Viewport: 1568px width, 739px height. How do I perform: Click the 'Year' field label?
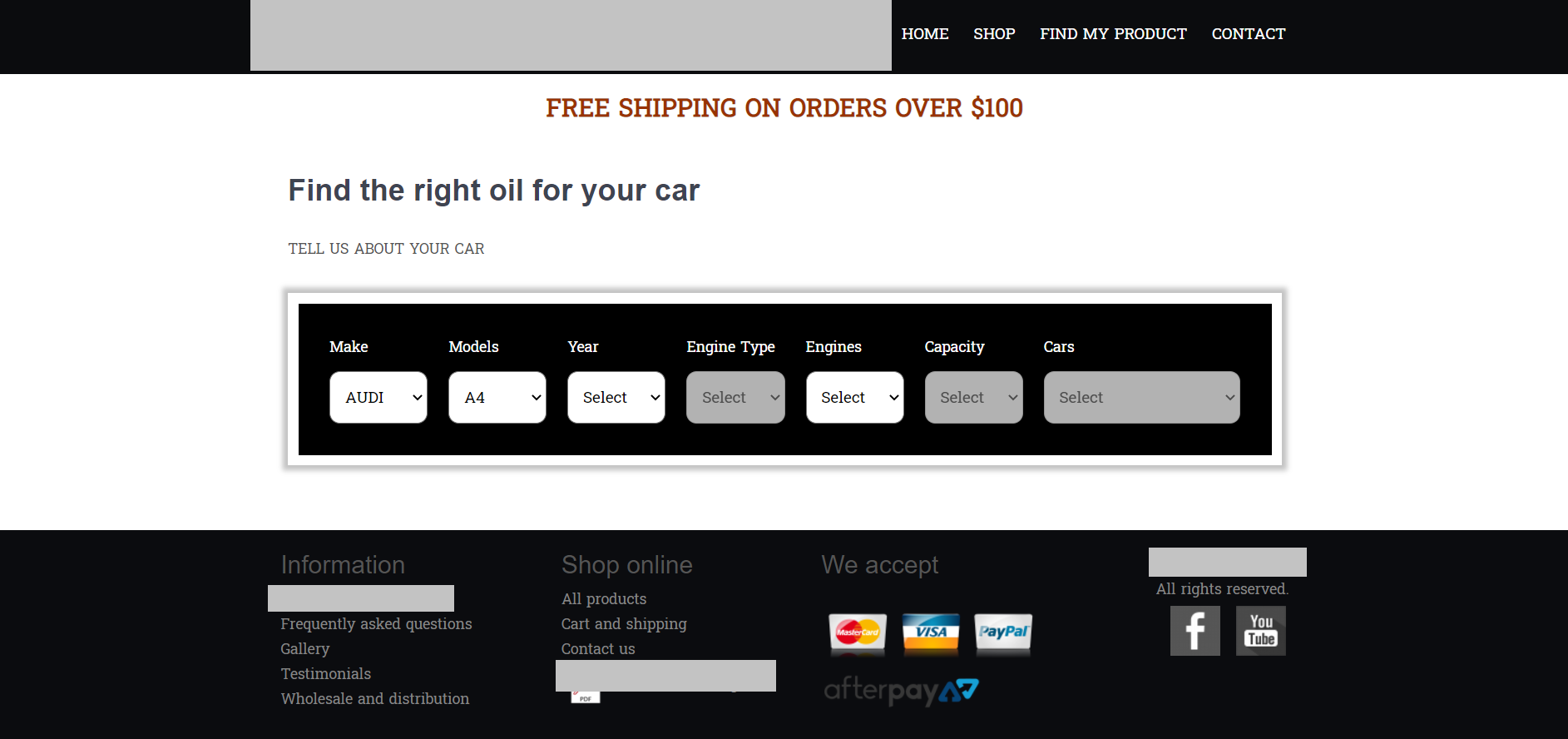pos(583,347)
